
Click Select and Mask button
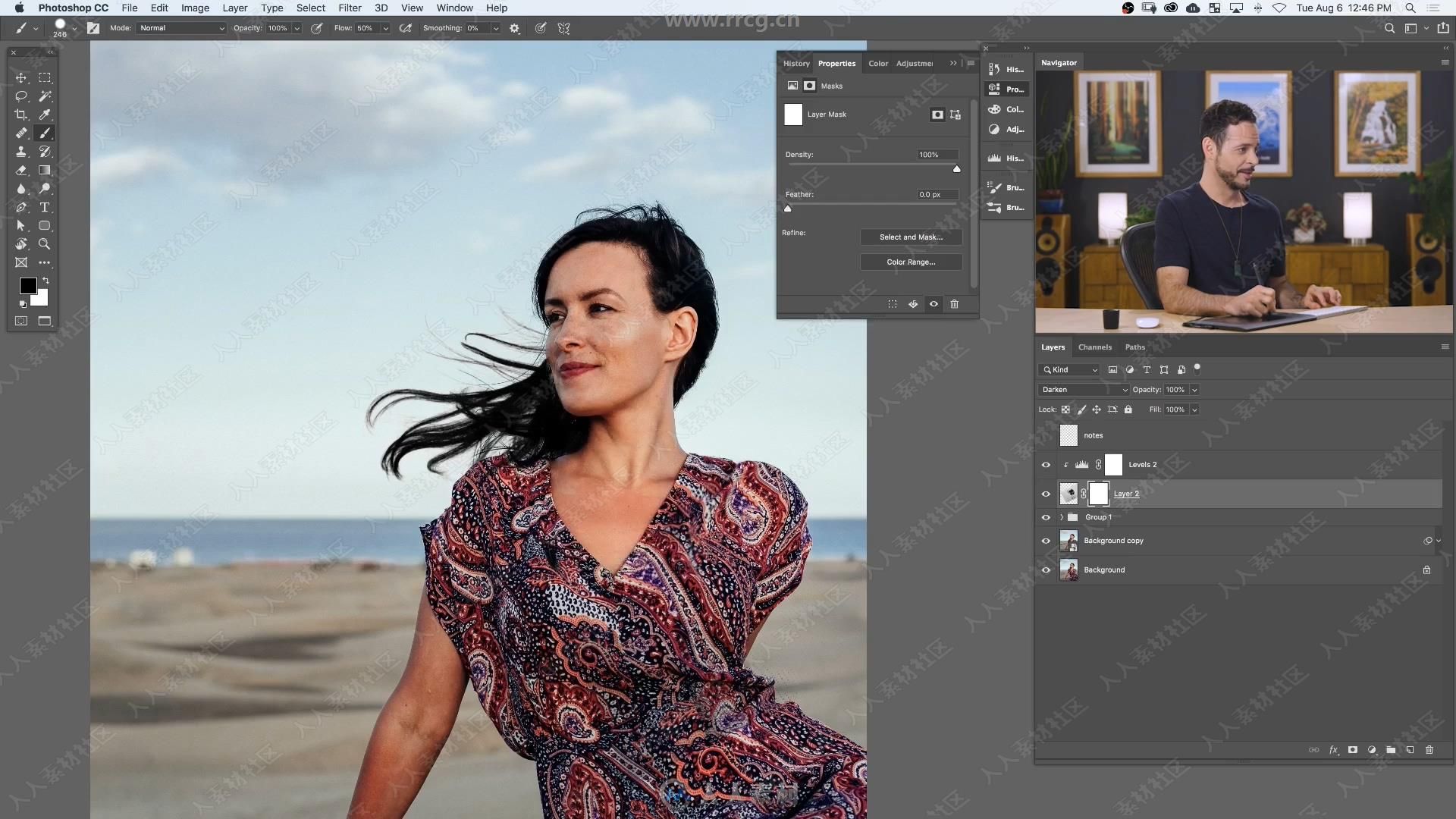[911, 237]
